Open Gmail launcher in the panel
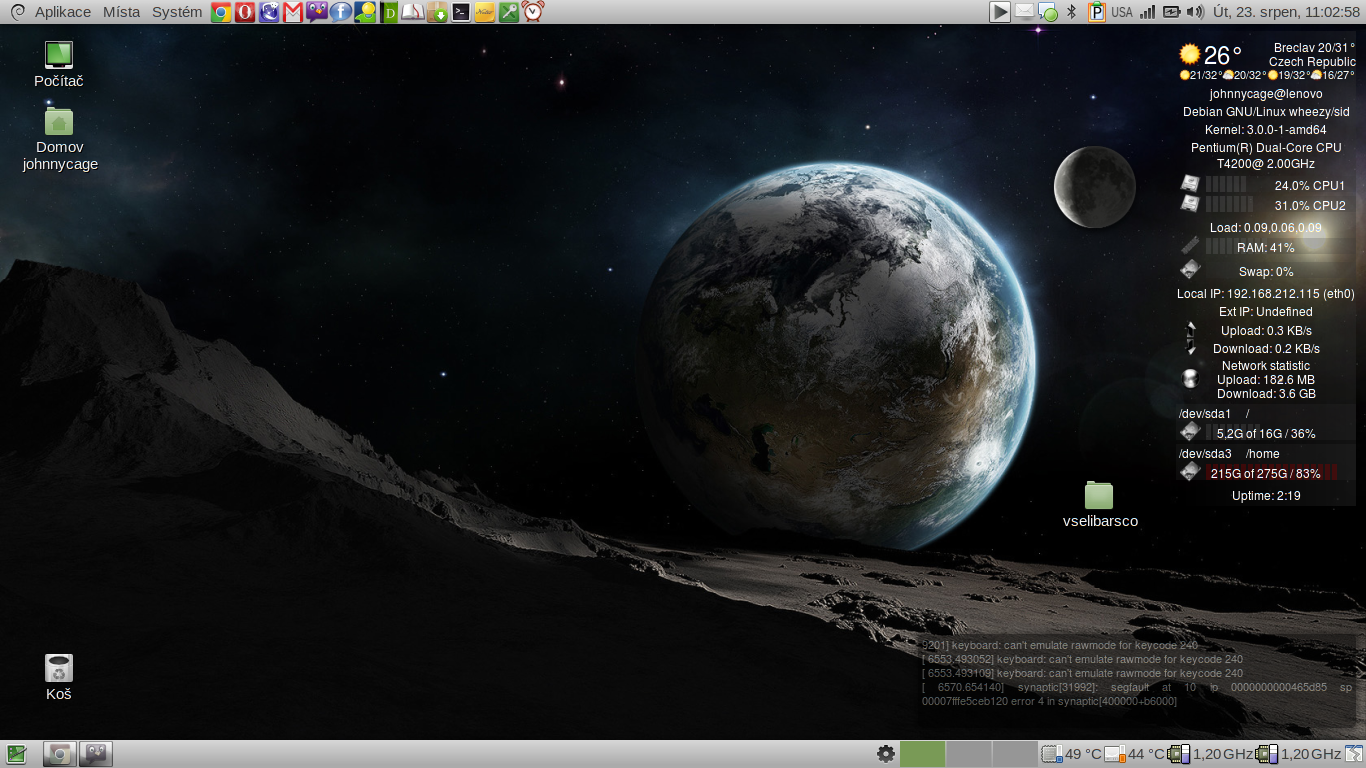 (x=293, y=12)
